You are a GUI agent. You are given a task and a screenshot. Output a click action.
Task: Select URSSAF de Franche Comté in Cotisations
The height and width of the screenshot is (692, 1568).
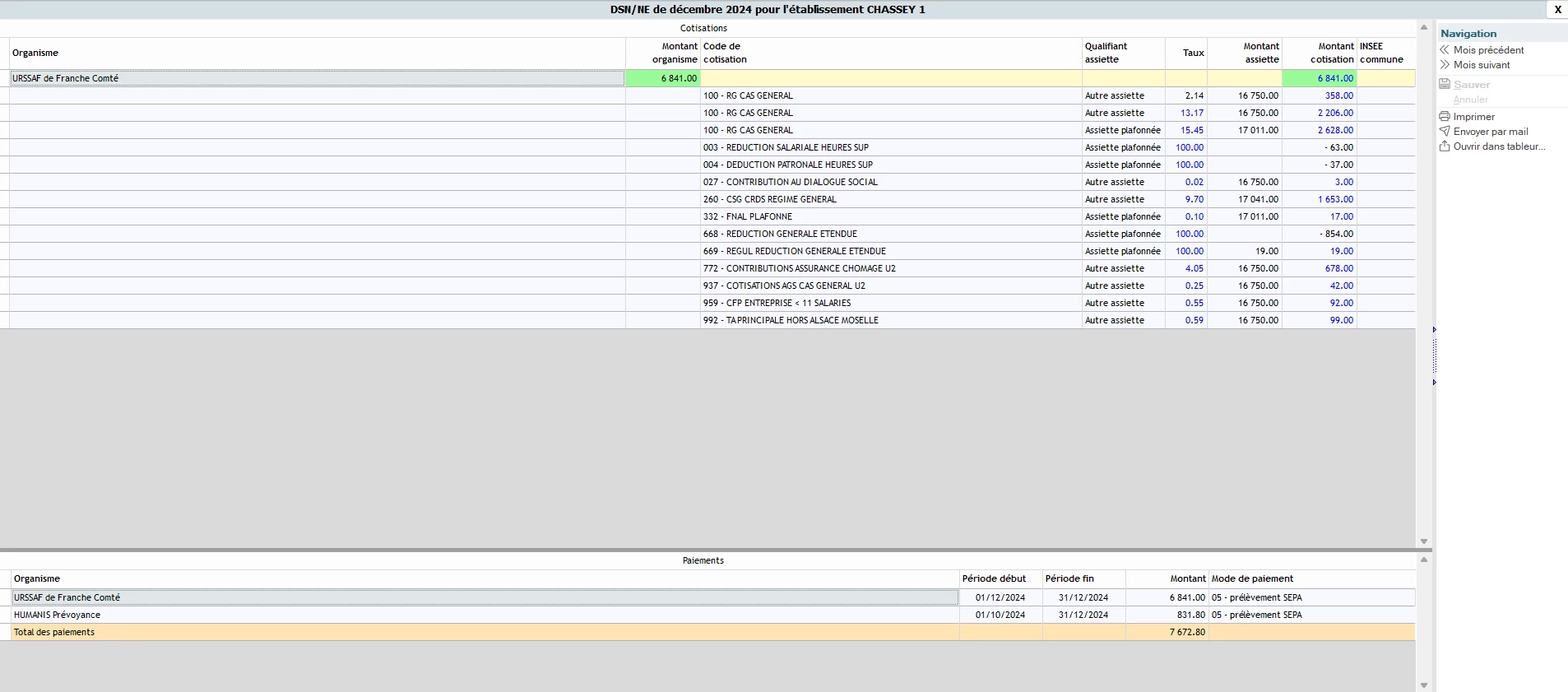(x=318, y=78)
